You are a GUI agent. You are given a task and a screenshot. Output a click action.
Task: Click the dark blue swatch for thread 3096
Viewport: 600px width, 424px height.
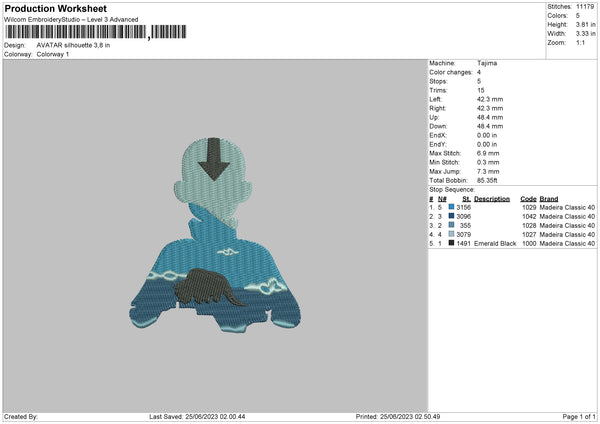click(x=452, y=216)
